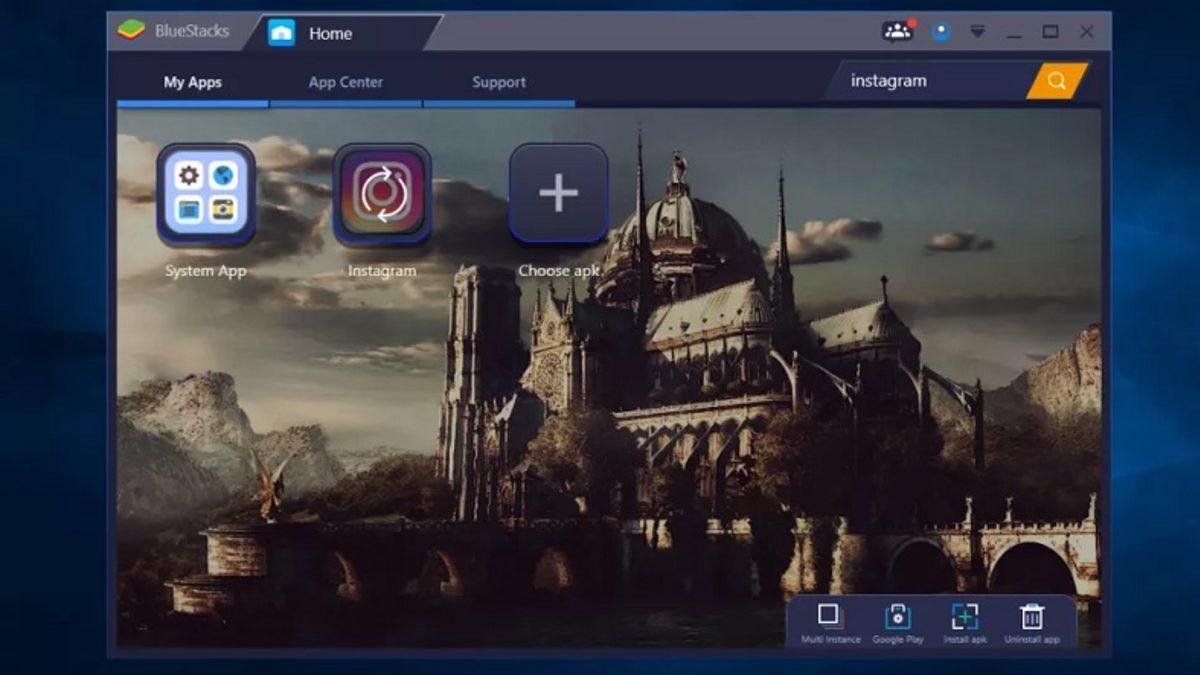Viewport: 1200px width, 675px height.
Task: Open the community chat icon with red notification
Action: pos(897,32)
